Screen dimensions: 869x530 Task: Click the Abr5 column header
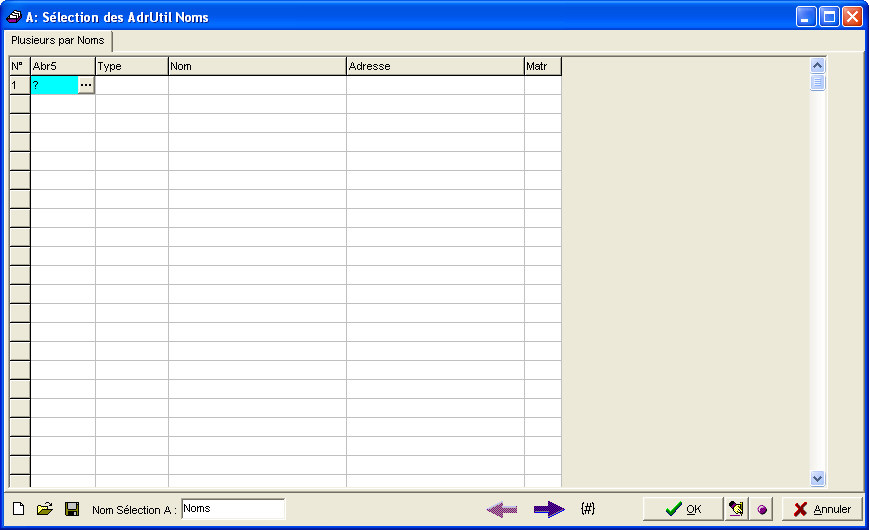point(63,66)
